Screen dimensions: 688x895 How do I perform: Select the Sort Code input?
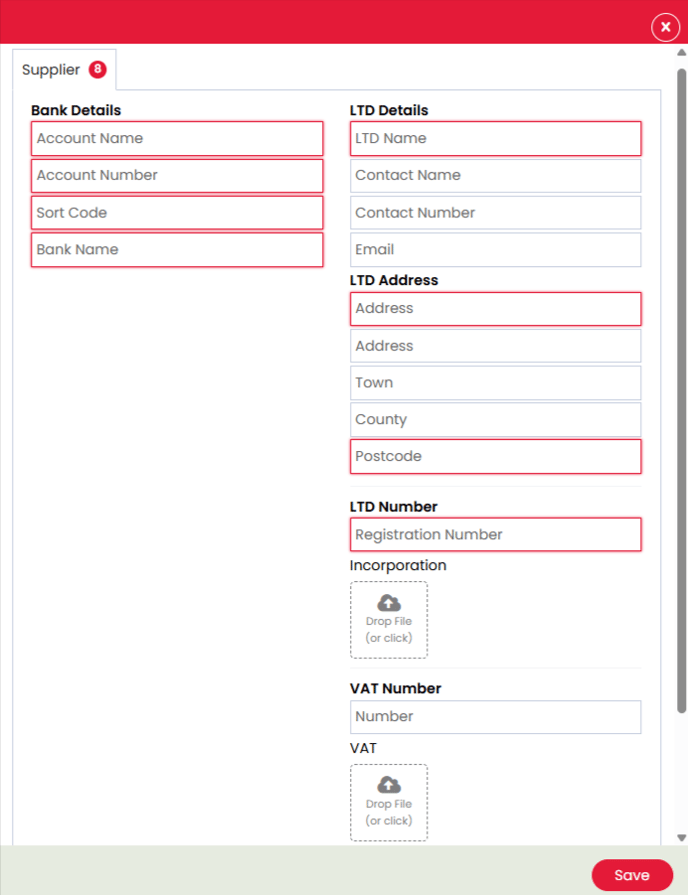(177, 213)
